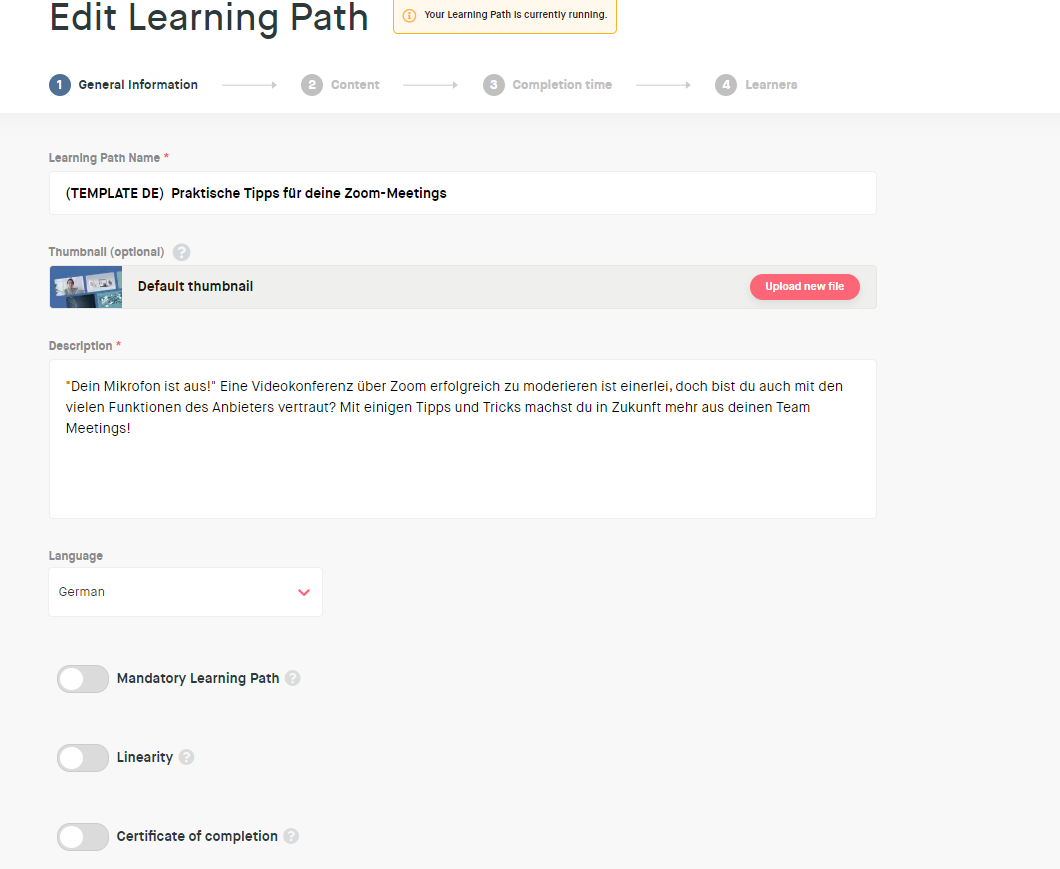Click the 'Edit Learning Path' heading
Viewport: 1060px width, 869px height.
209,18
